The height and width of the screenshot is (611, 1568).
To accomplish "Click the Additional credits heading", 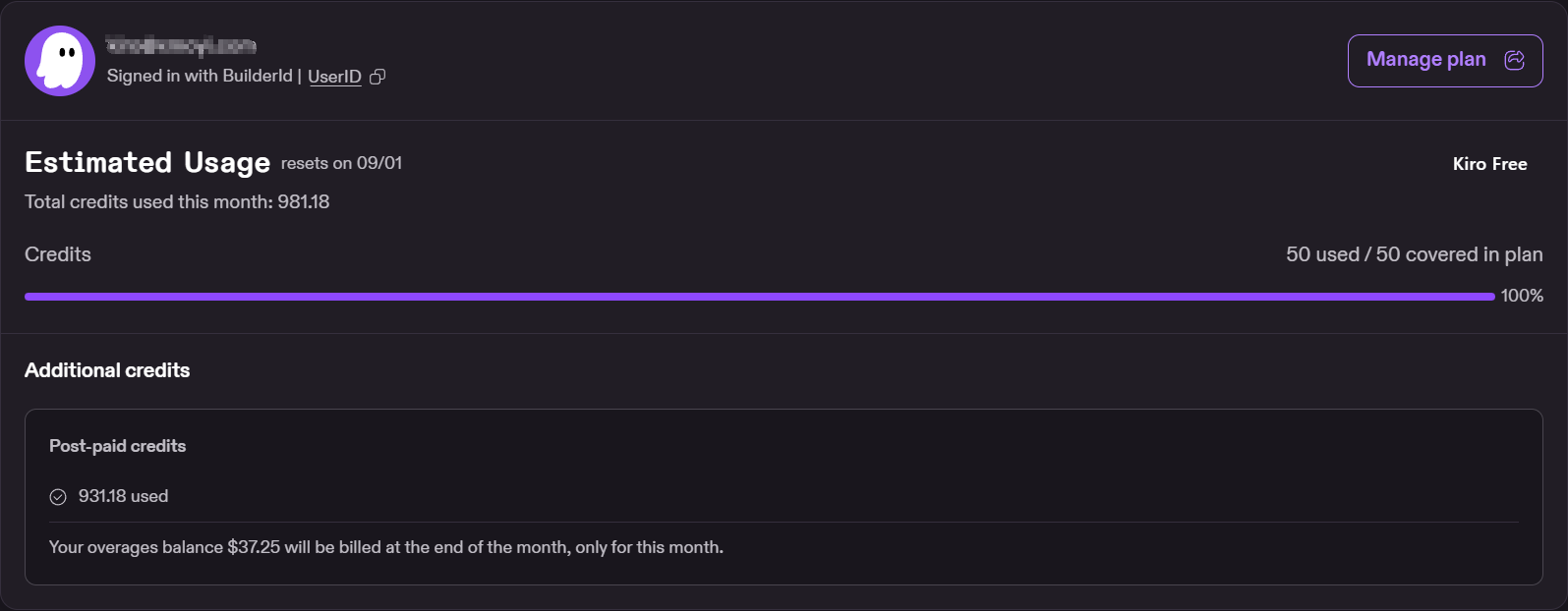I will [x=107, y=370].
